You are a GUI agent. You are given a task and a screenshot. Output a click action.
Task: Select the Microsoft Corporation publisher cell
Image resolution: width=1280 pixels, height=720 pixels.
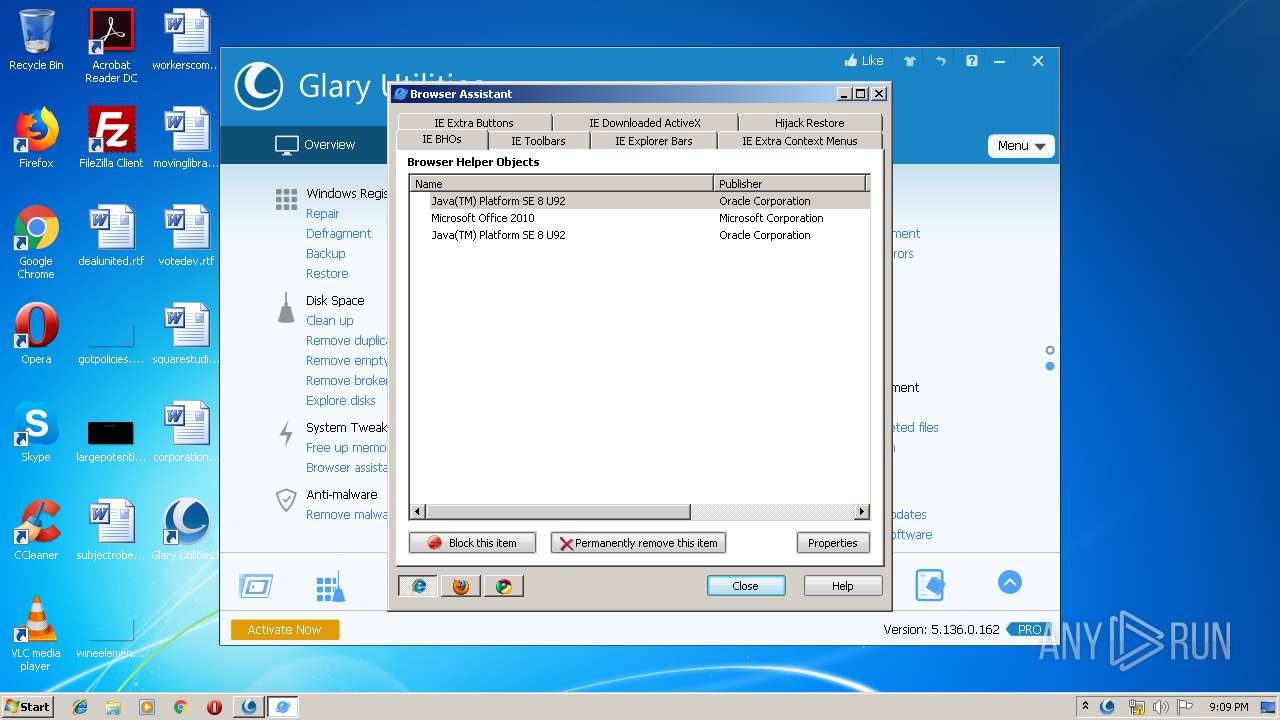click(771, 218)
